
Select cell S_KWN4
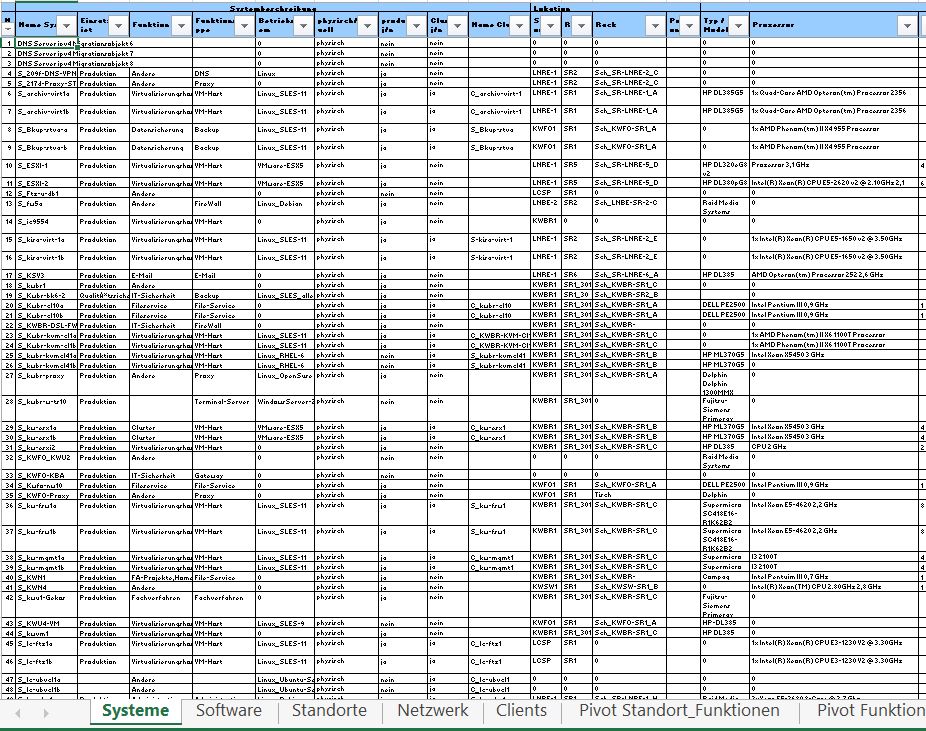(x=47, y=588)
